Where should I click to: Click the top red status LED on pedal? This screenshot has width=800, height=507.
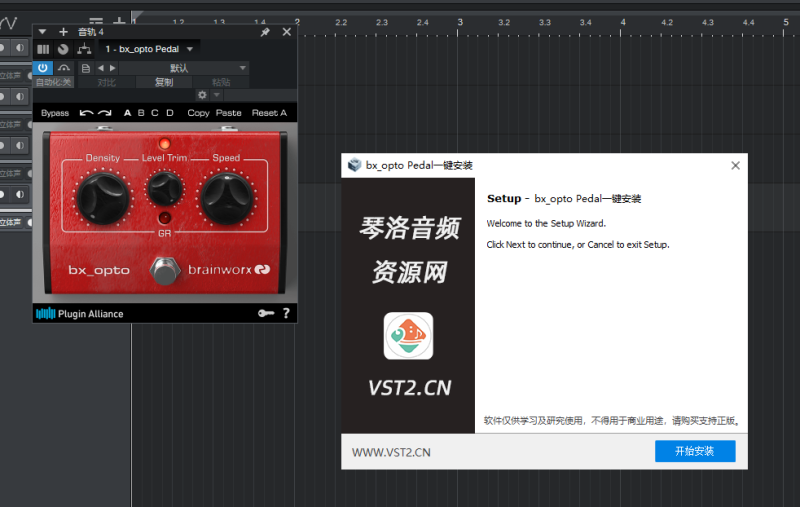pos(164,143)
